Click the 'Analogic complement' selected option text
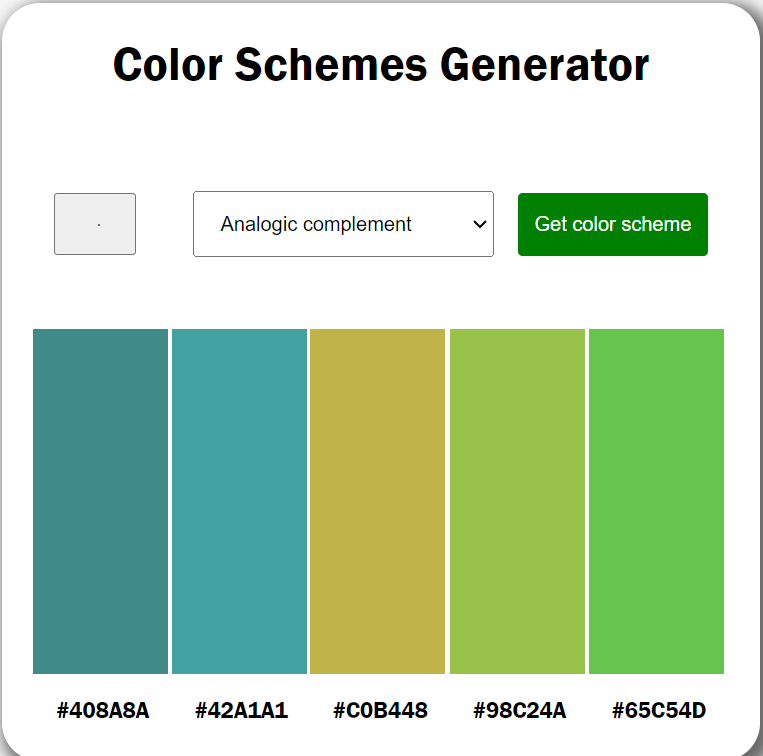Image resolution: width=763 pixels, height=756 pixels. click(316, 224)
